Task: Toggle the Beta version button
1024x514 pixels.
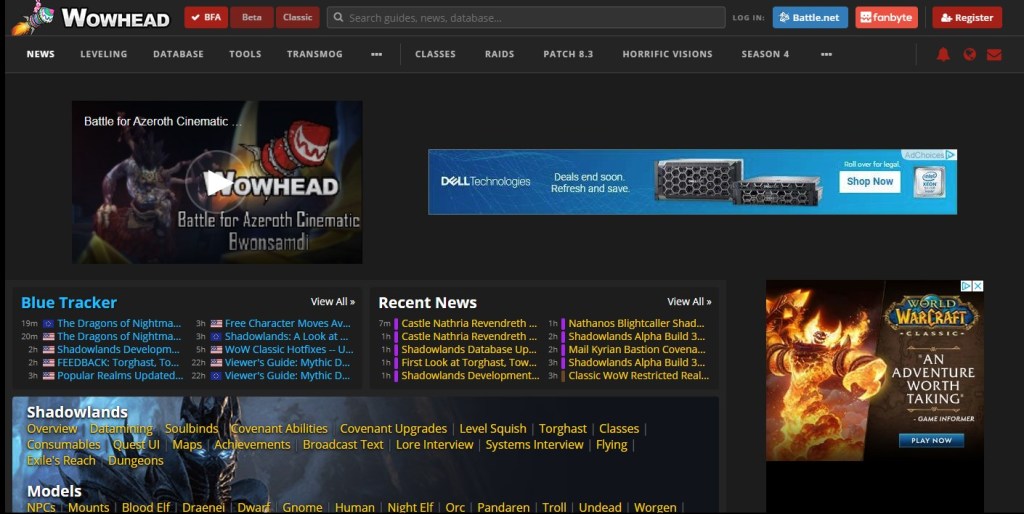Action: point(251,18)
